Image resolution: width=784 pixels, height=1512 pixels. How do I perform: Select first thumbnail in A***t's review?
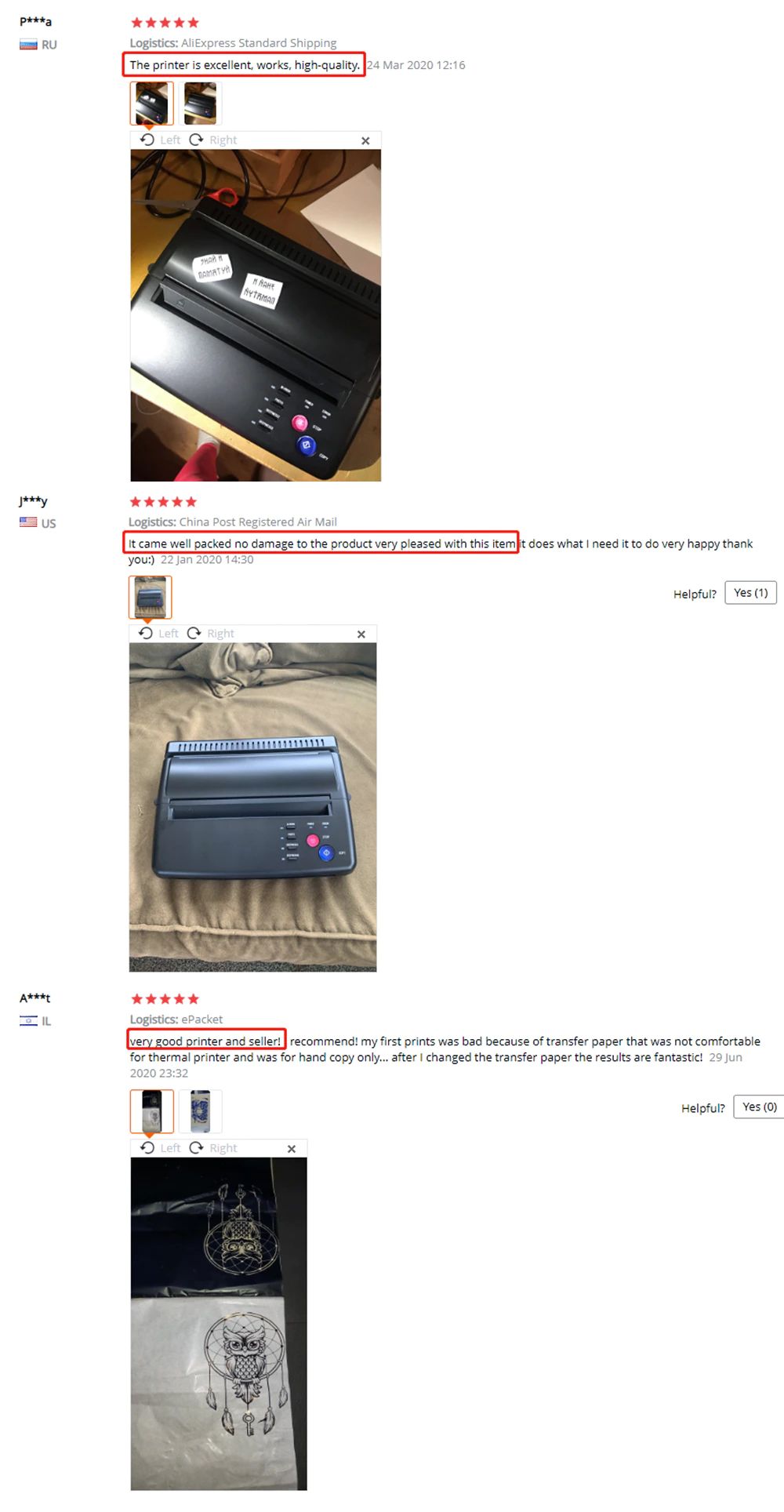[152, 1111]
